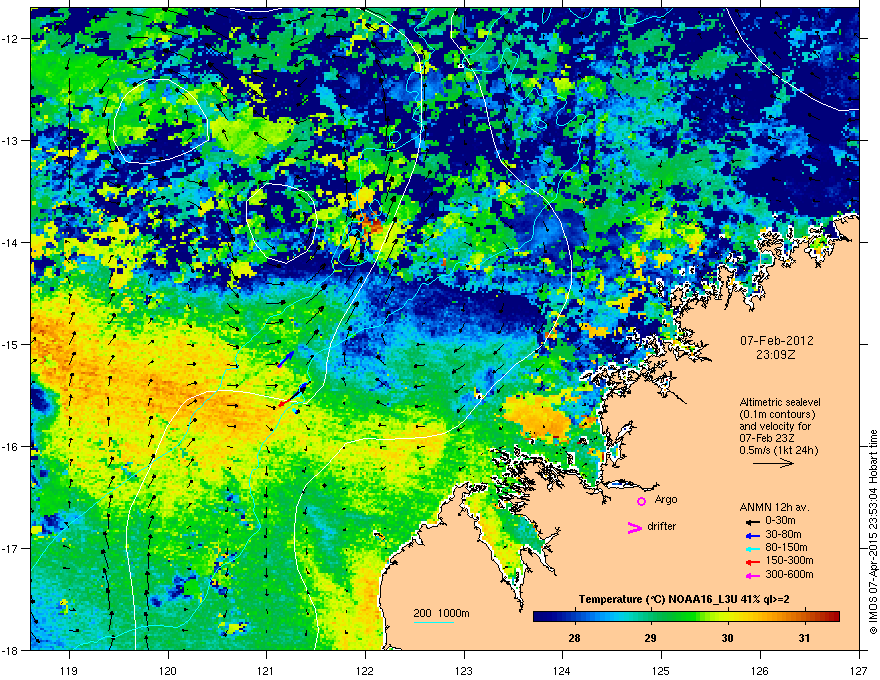Click the latitude axis label -18

[10, 650]
